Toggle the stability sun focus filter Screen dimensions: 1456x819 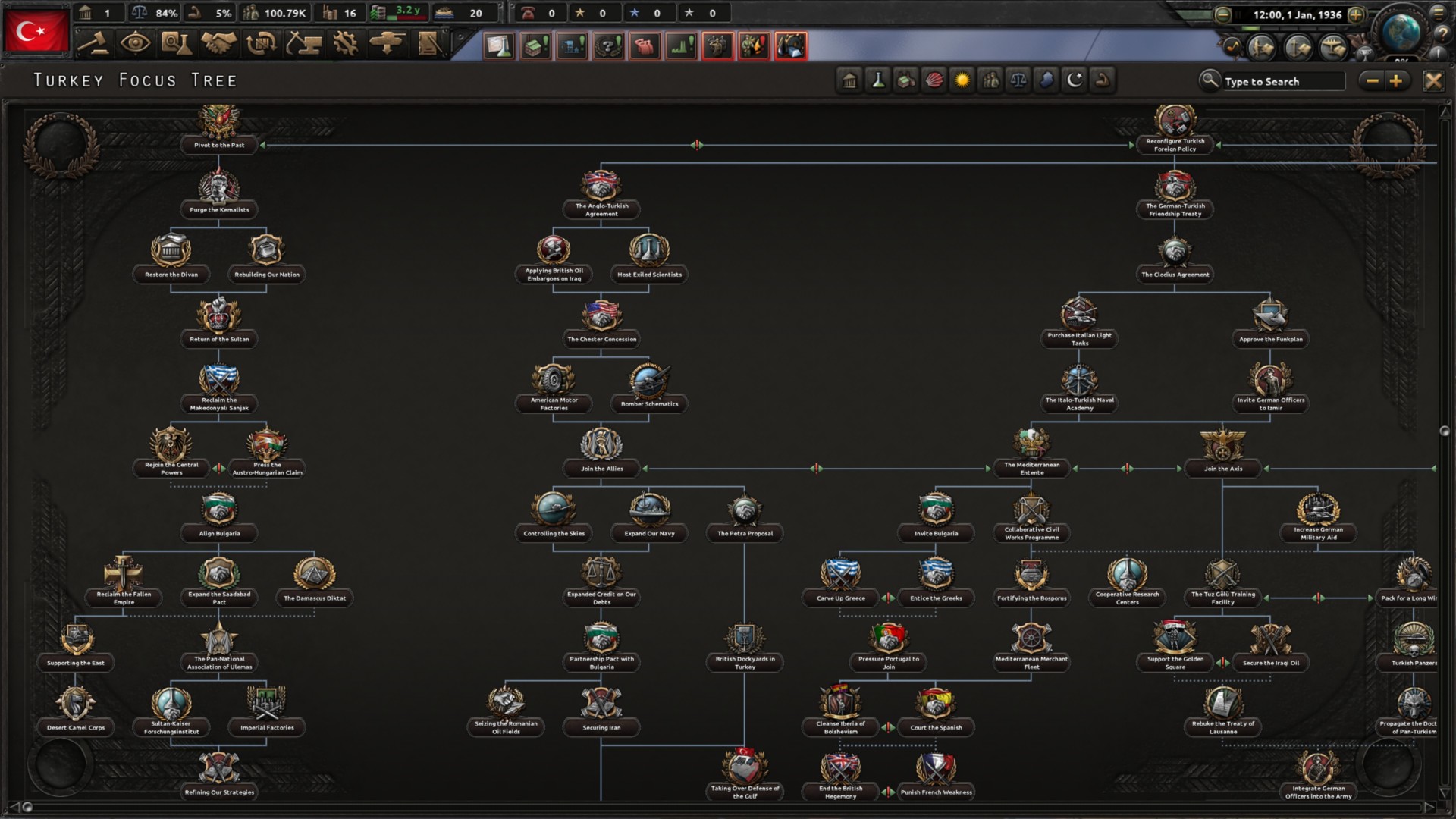click(x=962, y=80)
